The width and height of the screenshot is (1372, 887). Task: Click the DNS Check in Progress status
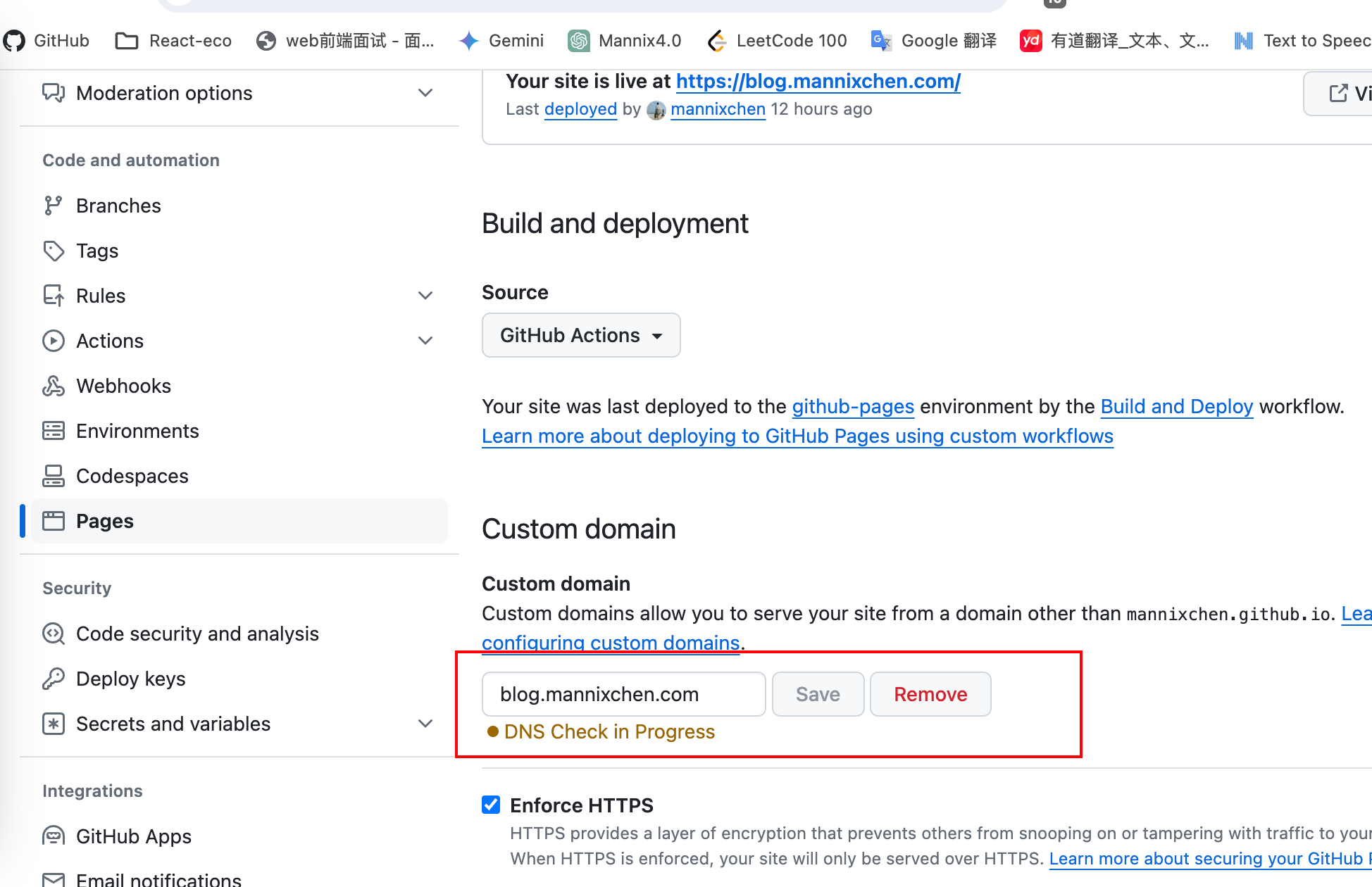[601, 732]
